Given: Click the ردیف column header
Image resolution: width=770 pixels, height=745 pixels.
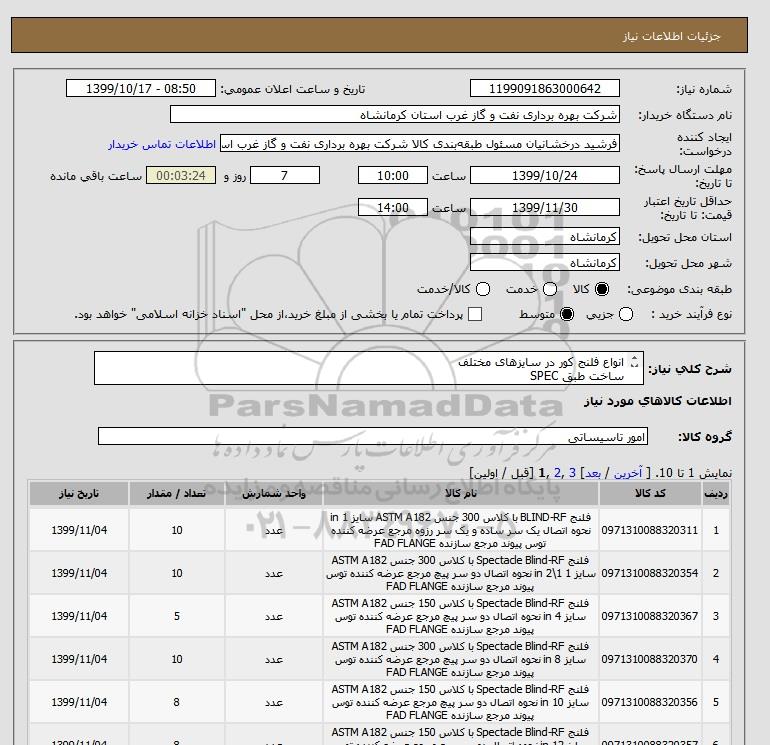Looking at the screenshot, I should 716,494.
